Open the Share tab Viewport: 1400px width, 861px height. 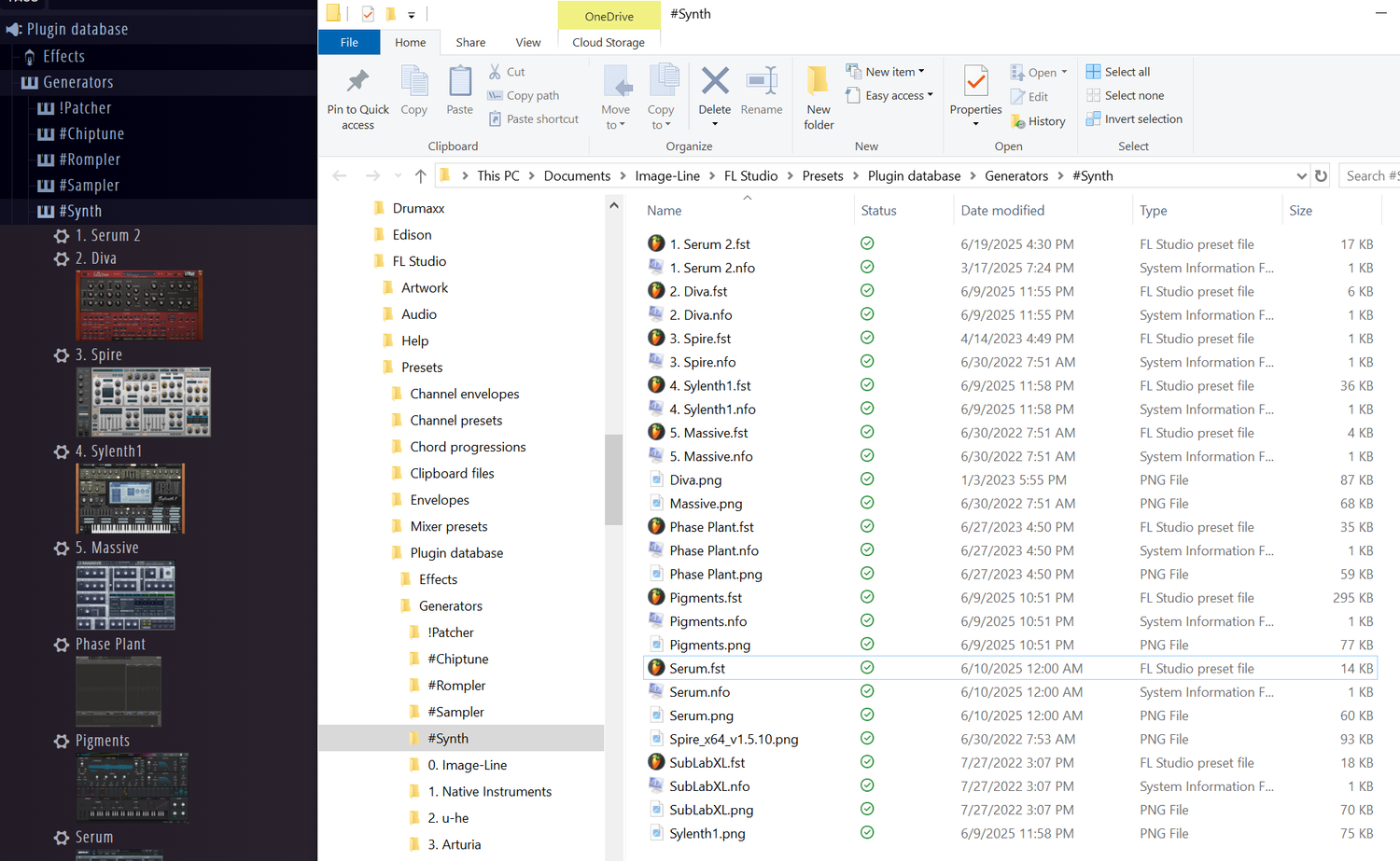tap(470, 42)
